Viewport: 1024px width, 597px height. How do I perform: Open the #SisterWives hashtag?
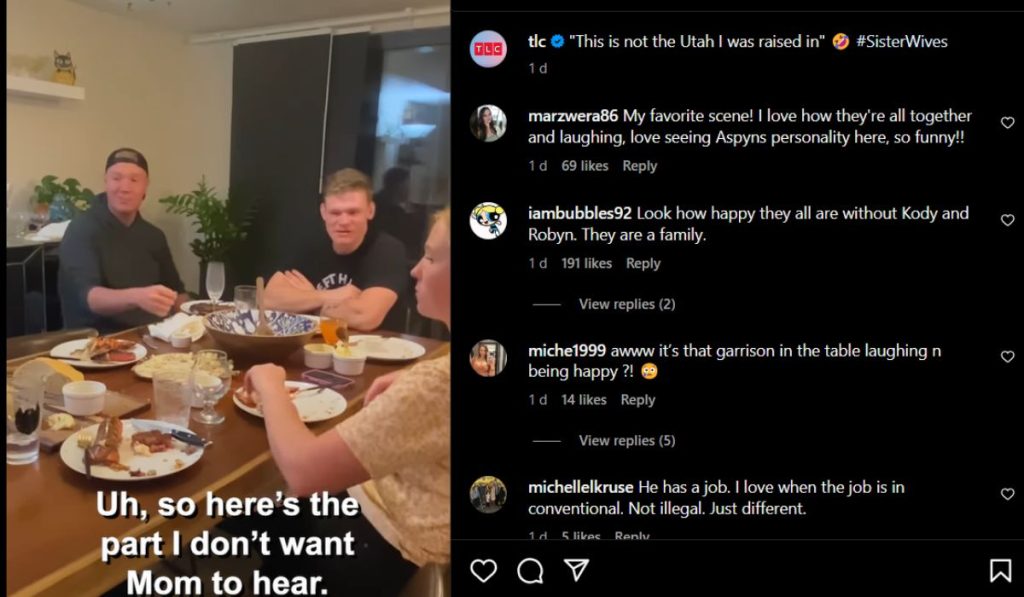pos(901,42)
